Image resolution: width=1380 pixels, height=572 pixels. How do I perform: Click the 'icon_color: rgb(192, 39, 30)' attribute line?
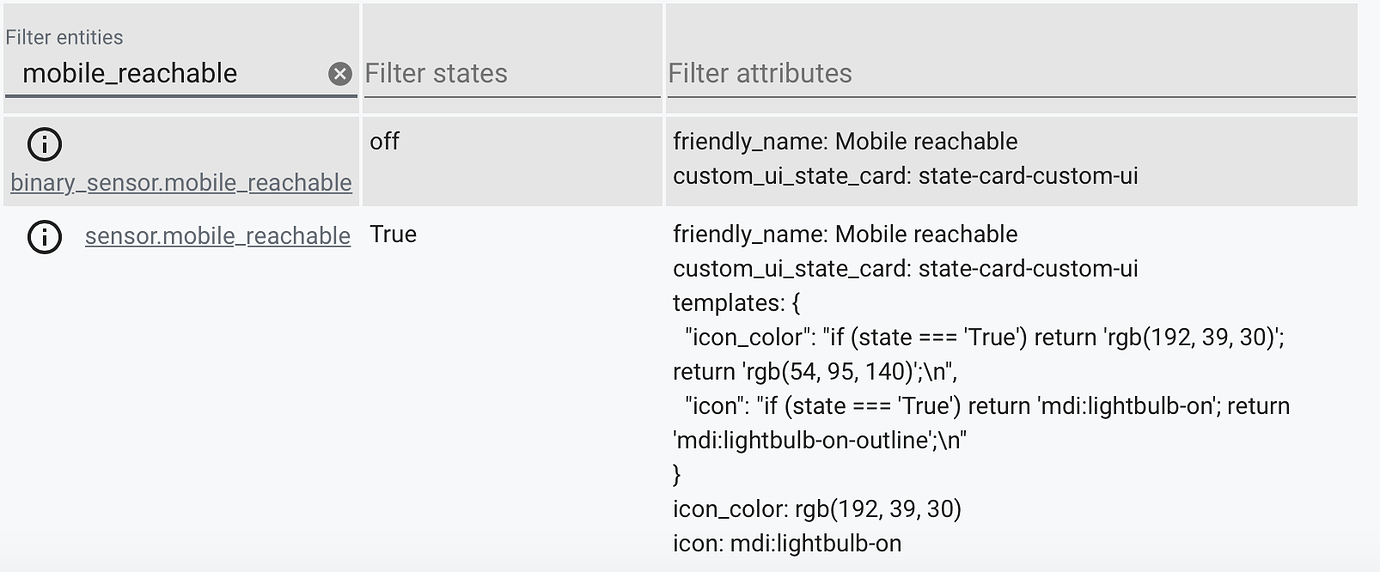(816, 509)
